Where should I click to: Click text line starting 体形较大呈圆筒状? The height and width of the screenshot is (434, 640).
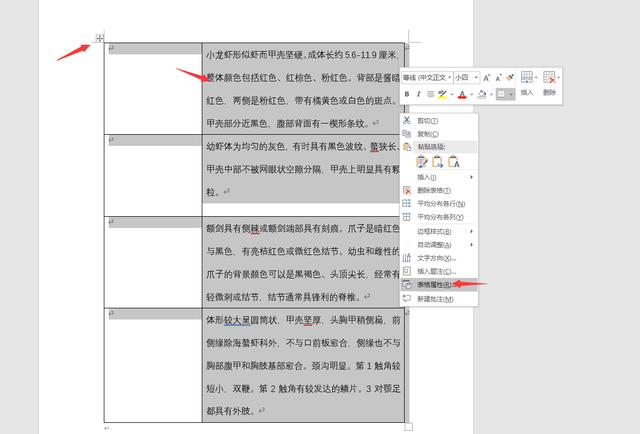click(303, 320)
